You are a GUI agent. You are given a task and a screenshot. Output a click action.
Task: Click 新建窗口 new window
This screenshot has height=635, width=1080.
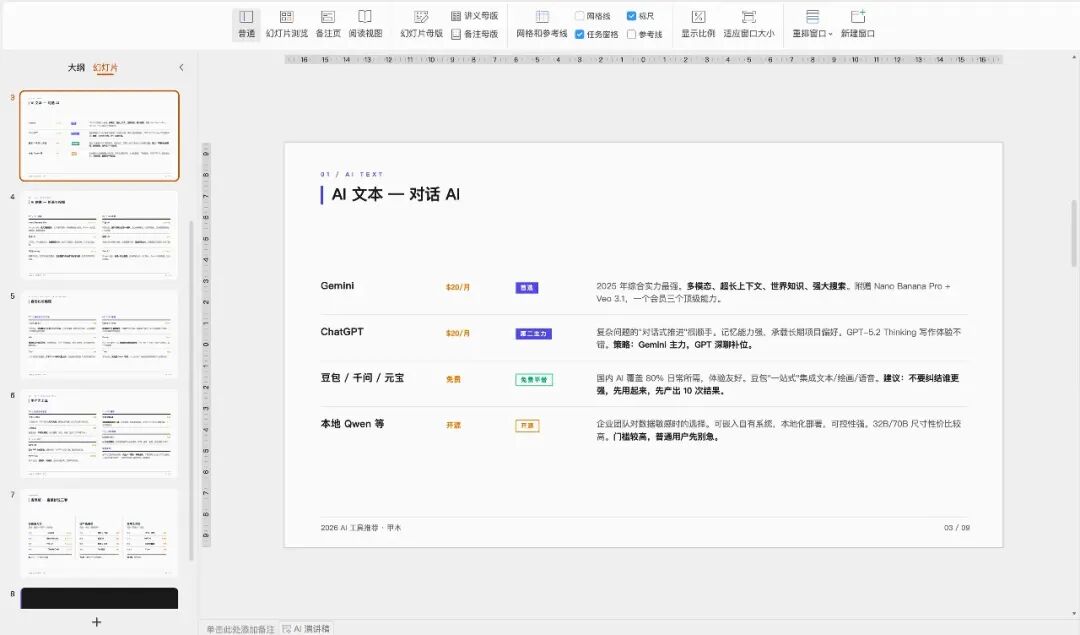[x=858, y=24]
